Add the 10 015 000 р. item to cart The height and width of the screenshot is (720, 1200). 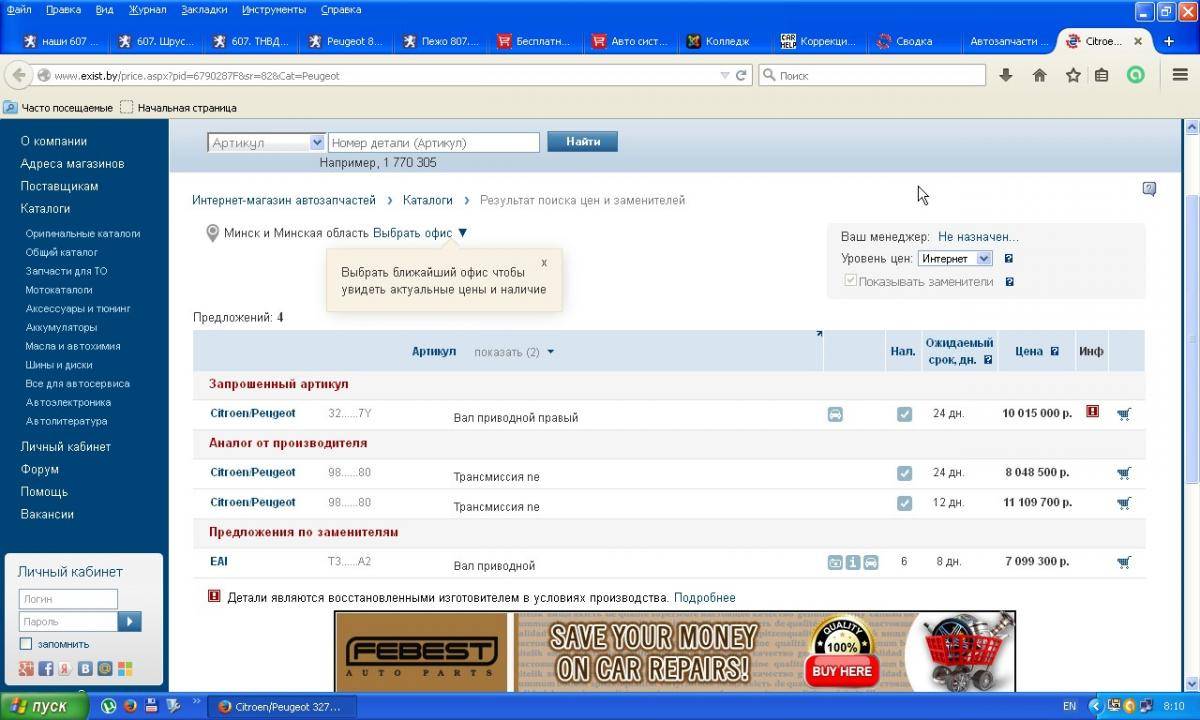click(x=1124, y=414)
